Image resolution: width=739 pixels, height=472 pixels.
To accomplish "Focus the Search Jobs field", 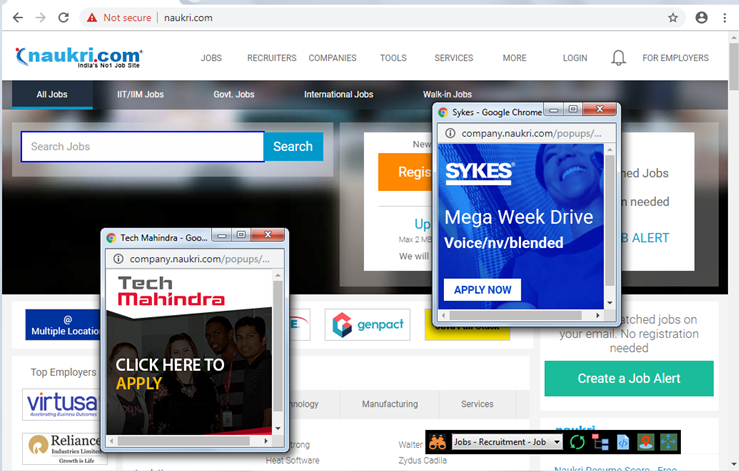I will point(142,147).
